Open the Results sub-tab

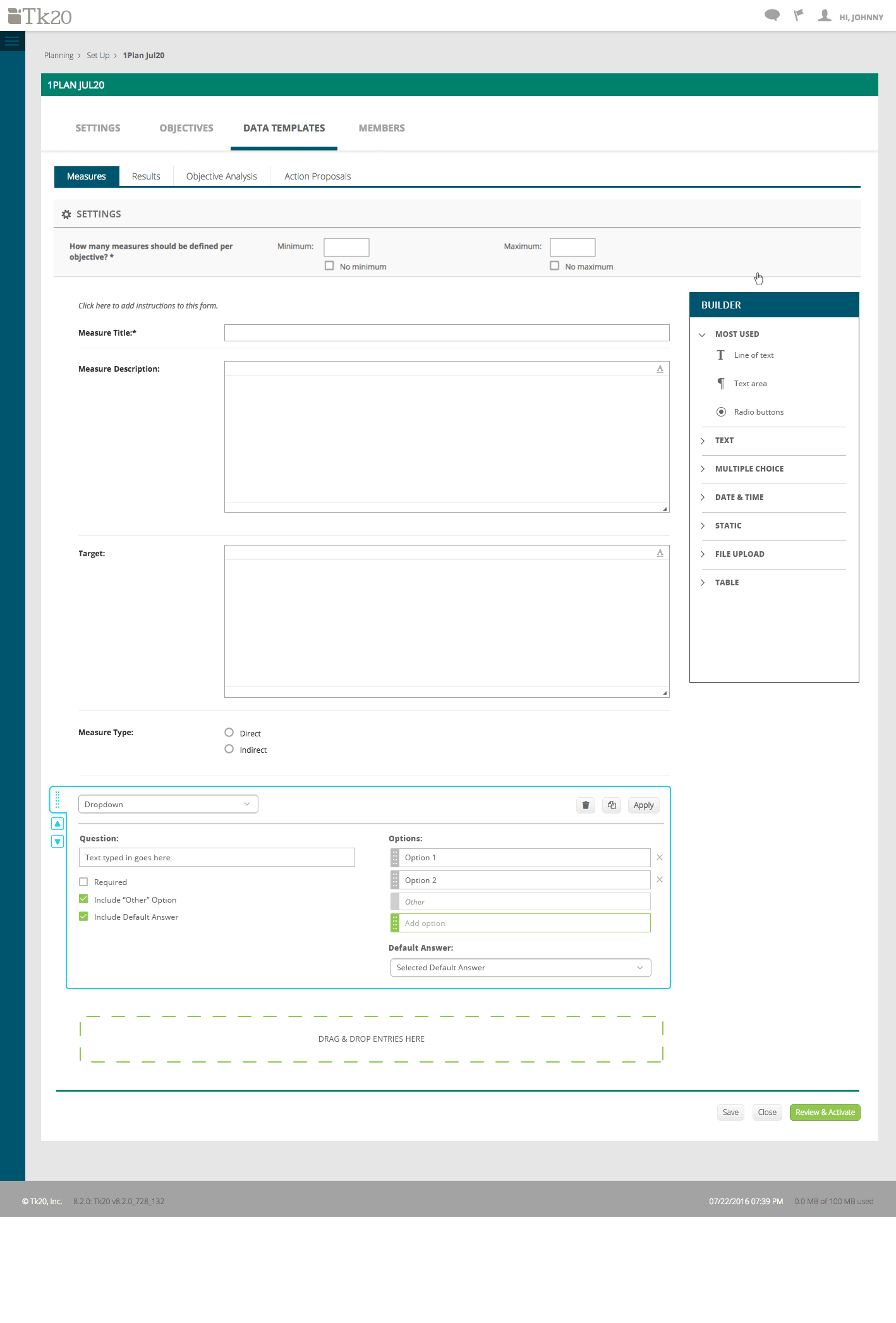[146, 176]
